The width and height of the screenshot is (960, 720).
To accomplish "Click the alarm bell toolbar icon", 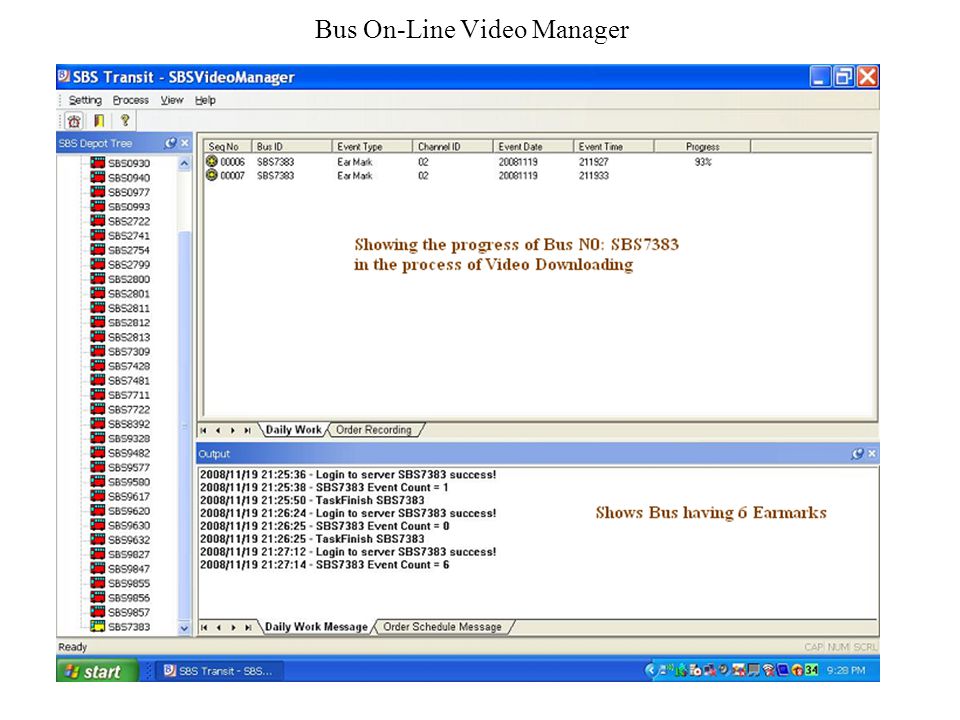I will pos(74,121).
